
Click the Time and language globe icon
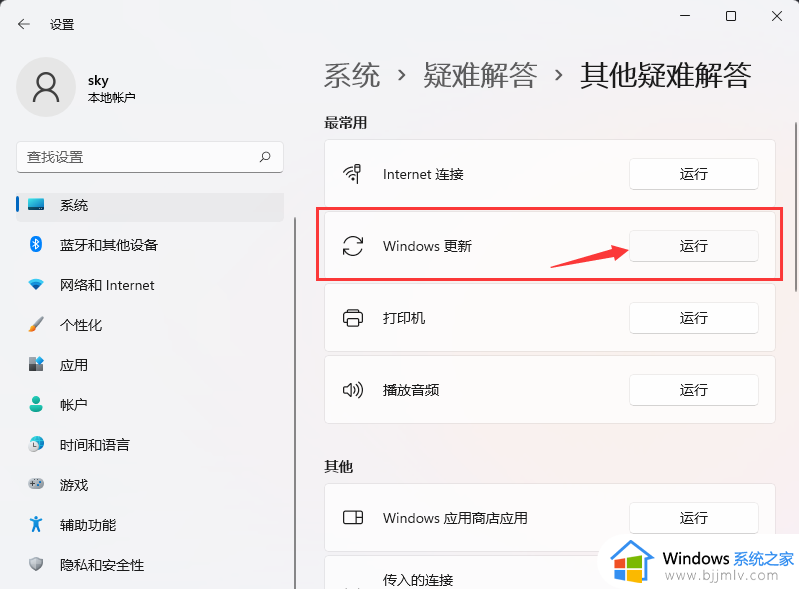(36, 444)
